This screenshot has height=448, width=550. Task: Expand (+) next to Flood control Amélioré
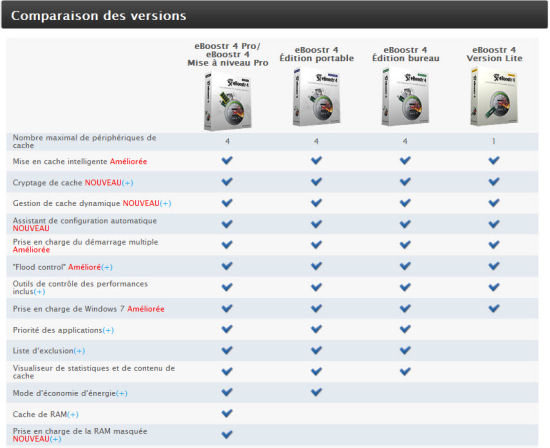tap(107, 267)
